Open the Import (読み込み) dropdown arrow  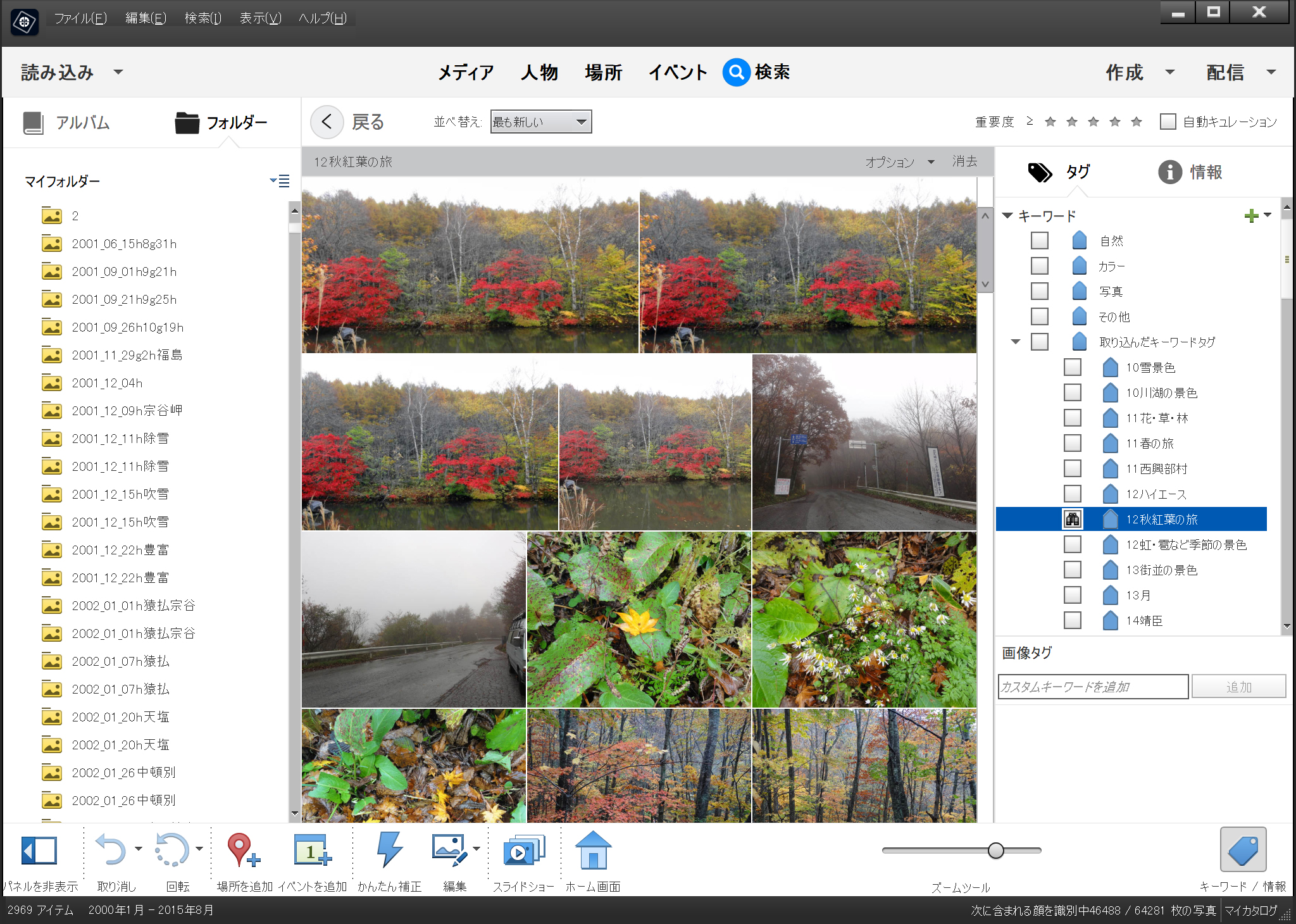pyautogui.click(x=118, y=72)
